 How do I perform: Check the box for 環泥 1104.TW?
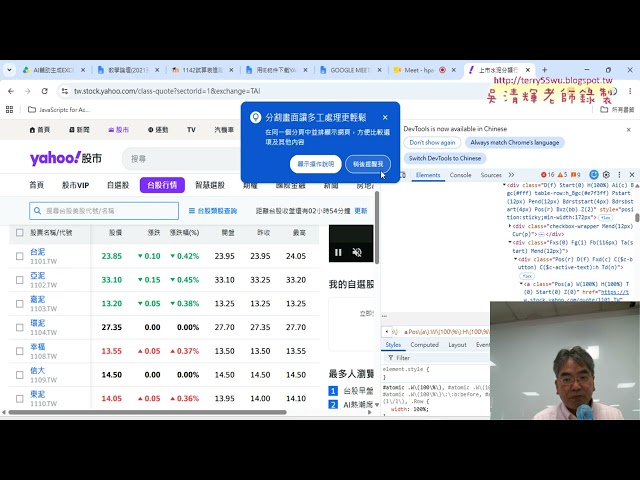[x=20, y=327]
